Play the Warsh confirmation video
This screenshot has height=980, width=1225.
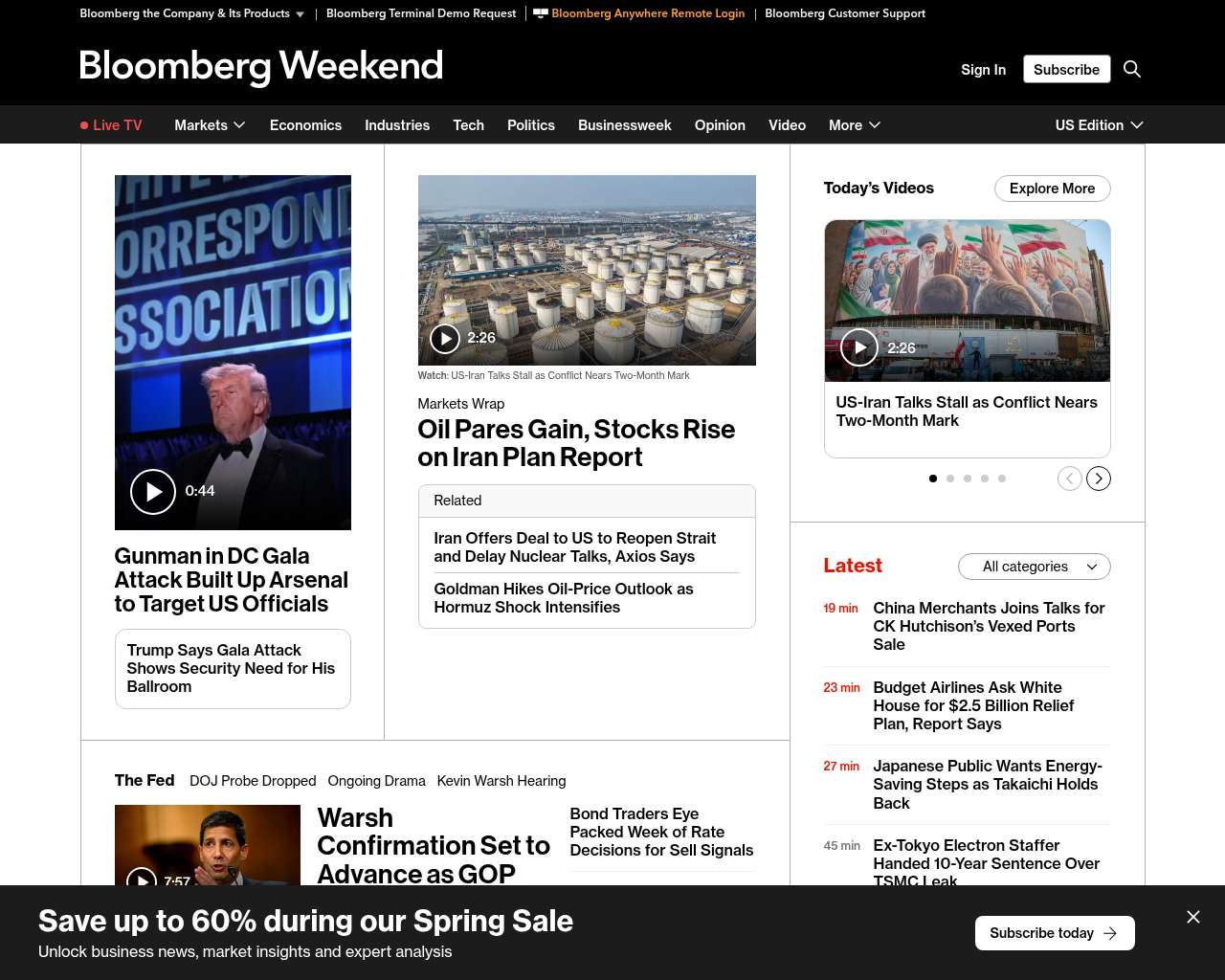142,879
